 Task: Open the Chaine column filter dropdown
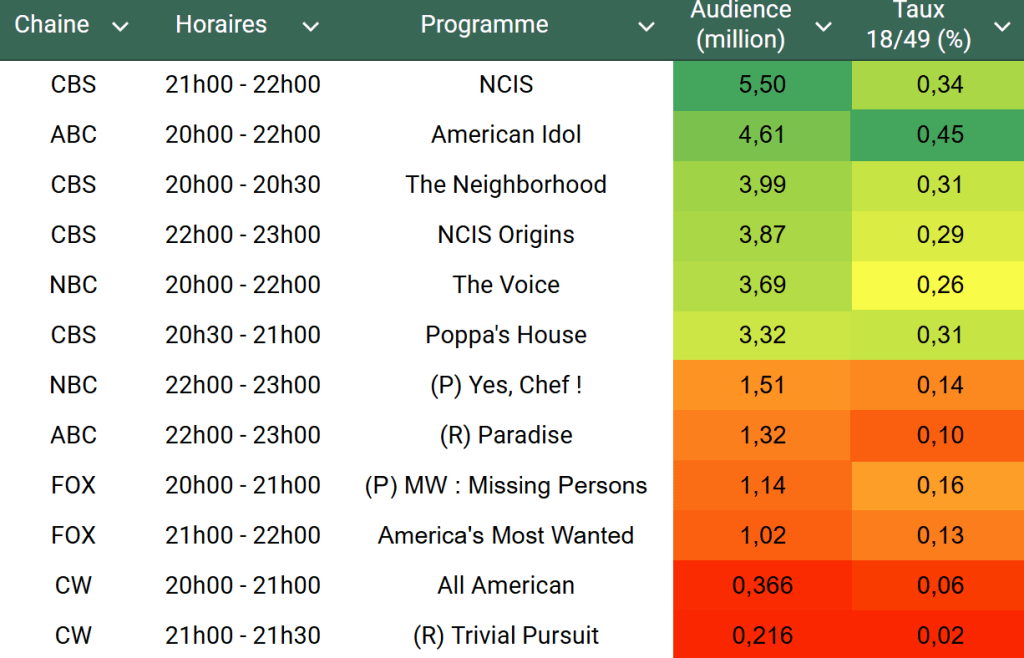pos(120,27)
